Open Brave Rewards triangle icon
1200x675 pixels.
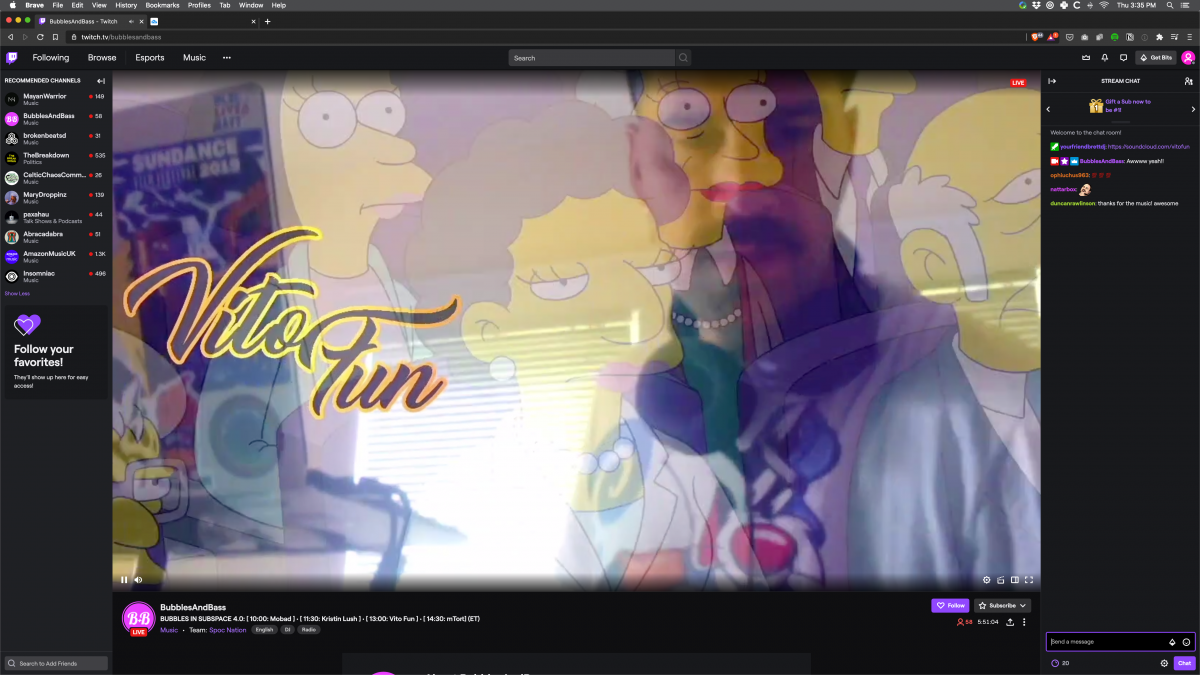tap(1052, 37)
